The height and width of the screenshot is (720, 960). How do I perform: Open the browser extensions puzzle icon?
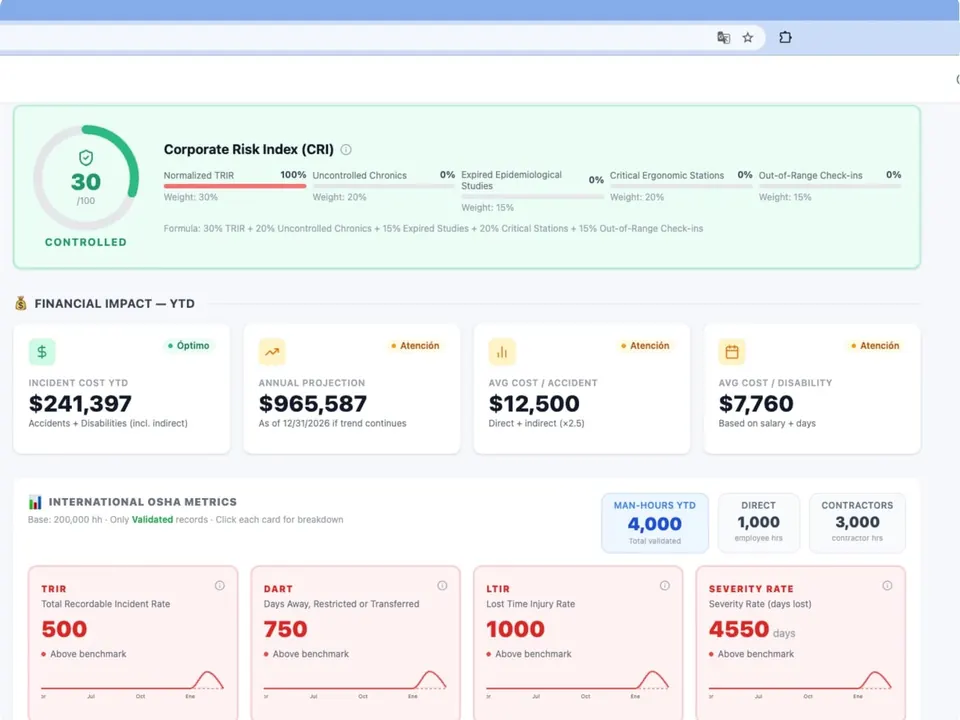click(785, 37)
